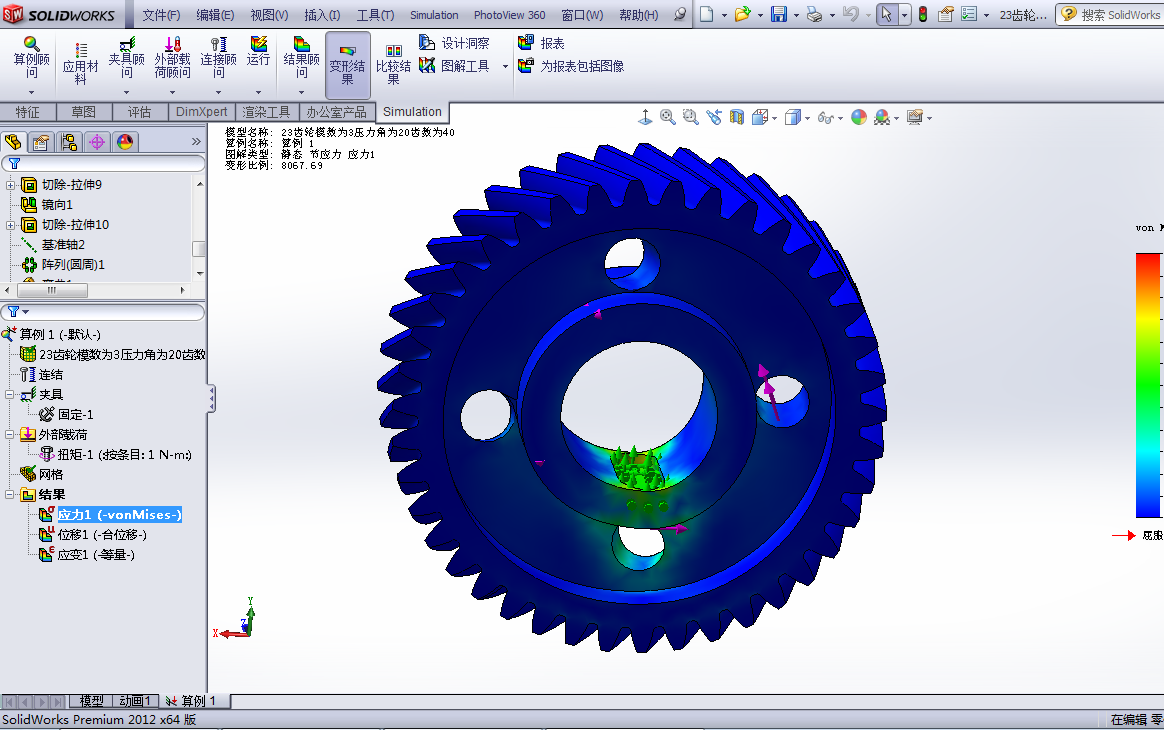This screenshot has height=730, width=1164.
Task: Select the PropertyManager tab icon
Action: tap(42, 142)
